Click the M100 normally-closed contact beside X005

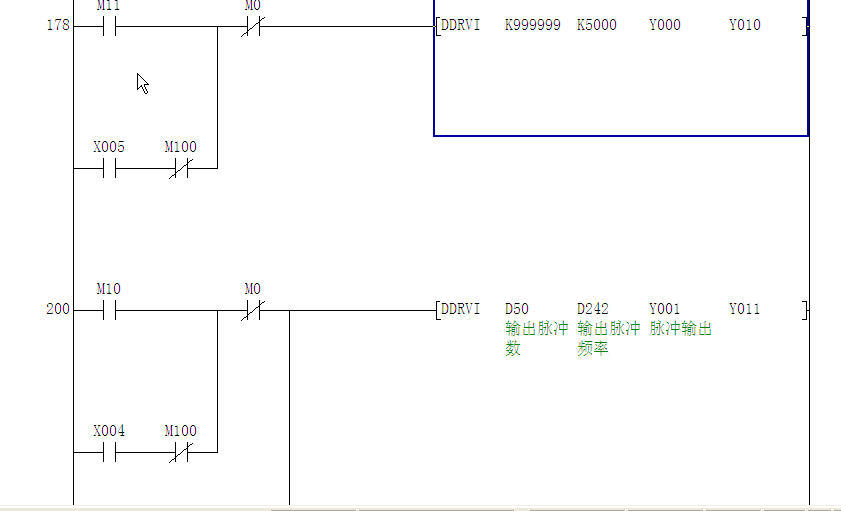coord(180,168)
